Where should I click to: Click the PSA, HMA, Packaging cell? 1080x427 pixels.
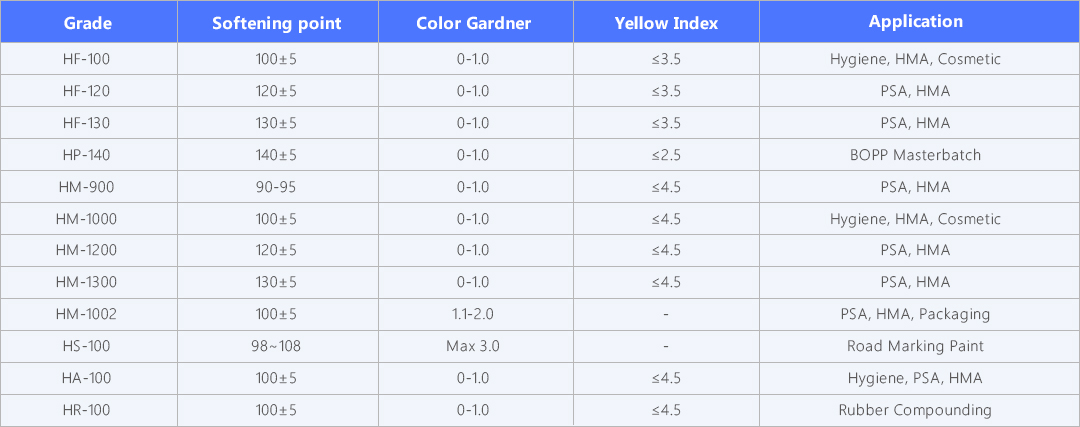pyautogui.click(x=915, y=314)
